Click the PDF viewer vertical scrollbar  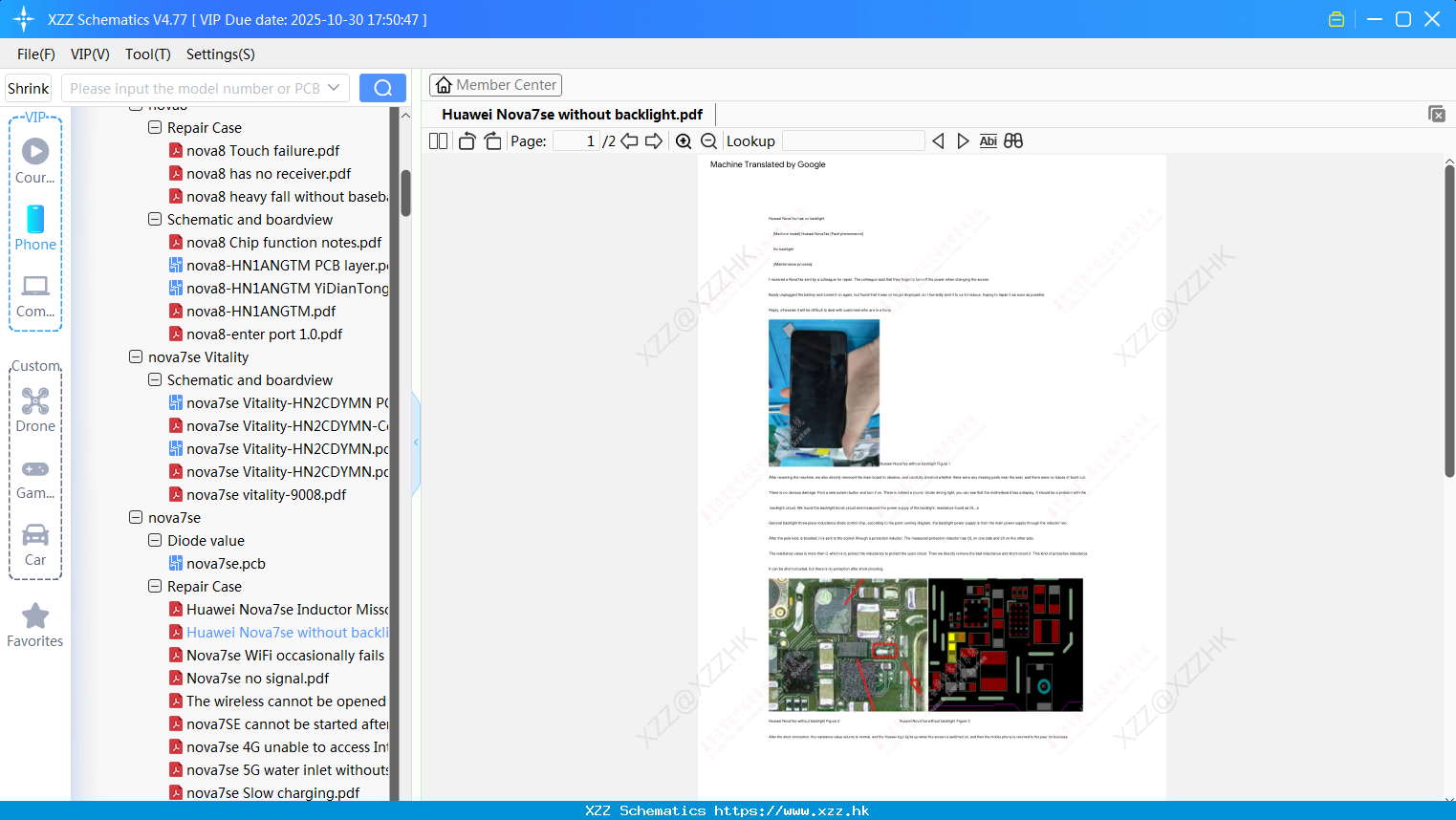pyautogui.click(x=1449, y=321)
